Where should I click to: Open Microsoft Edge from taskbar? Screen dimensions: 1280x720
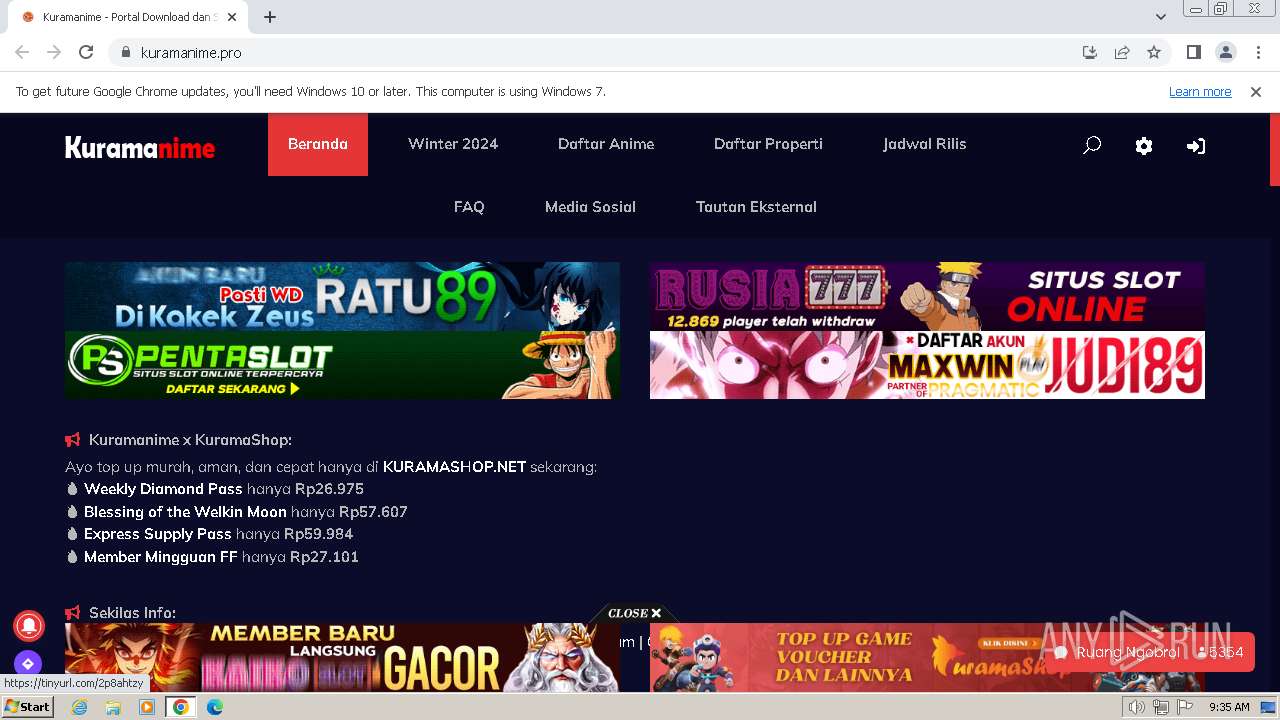point(215,707)
